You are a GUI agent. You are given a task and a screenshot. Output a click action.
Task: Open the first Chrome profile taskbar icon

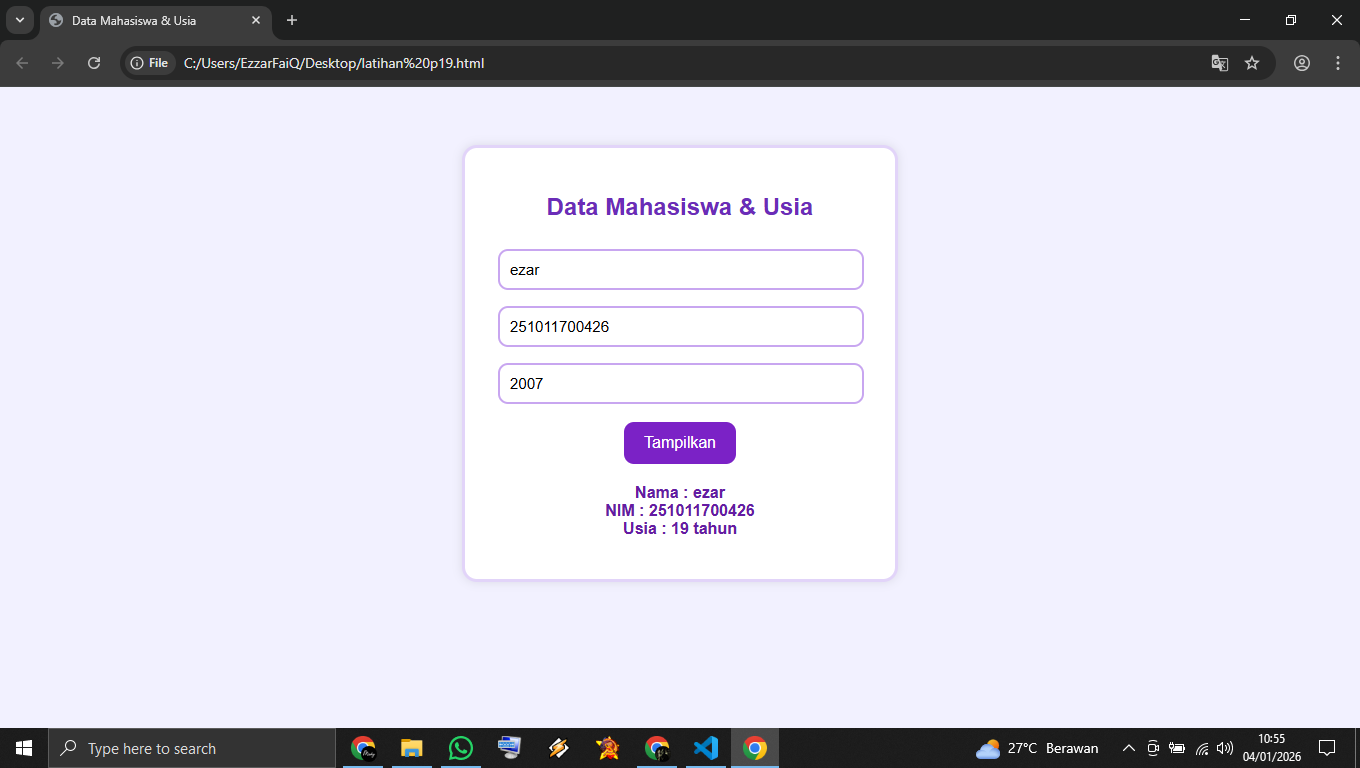(363, 748)
